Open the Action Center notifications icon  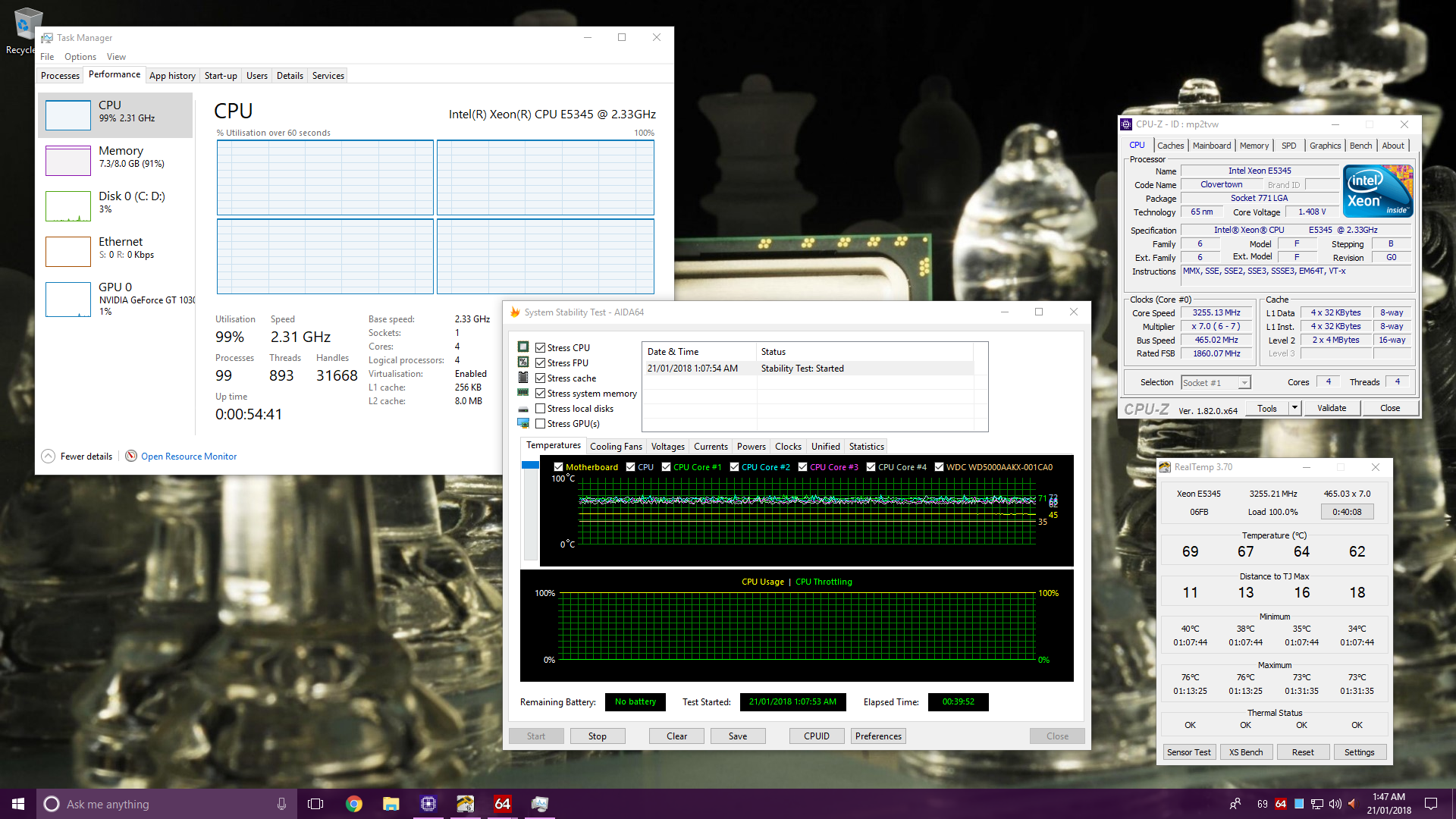[x=1431, y=804]
